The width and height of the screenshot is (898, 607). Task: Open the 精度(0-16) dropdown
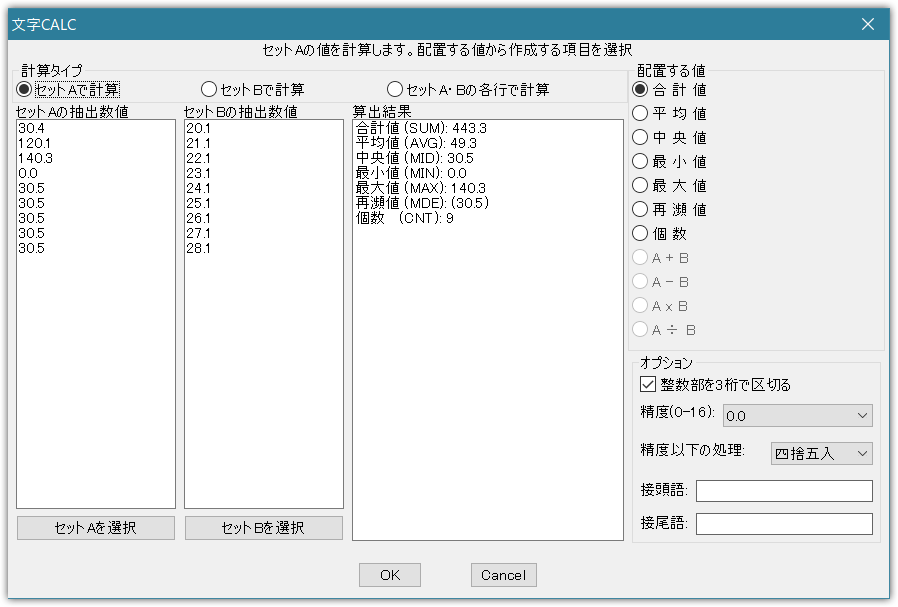tap(797, 416)
